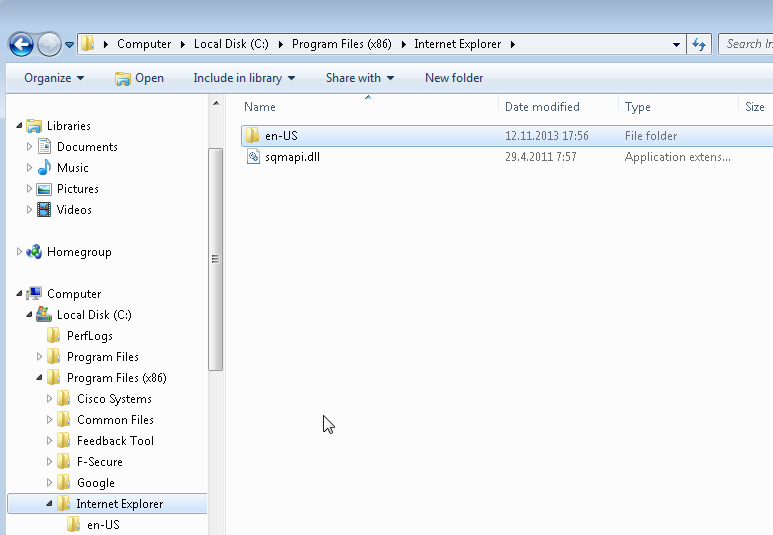Click the date 12.11.2013 17:56 cell

(x=547, y=136)
